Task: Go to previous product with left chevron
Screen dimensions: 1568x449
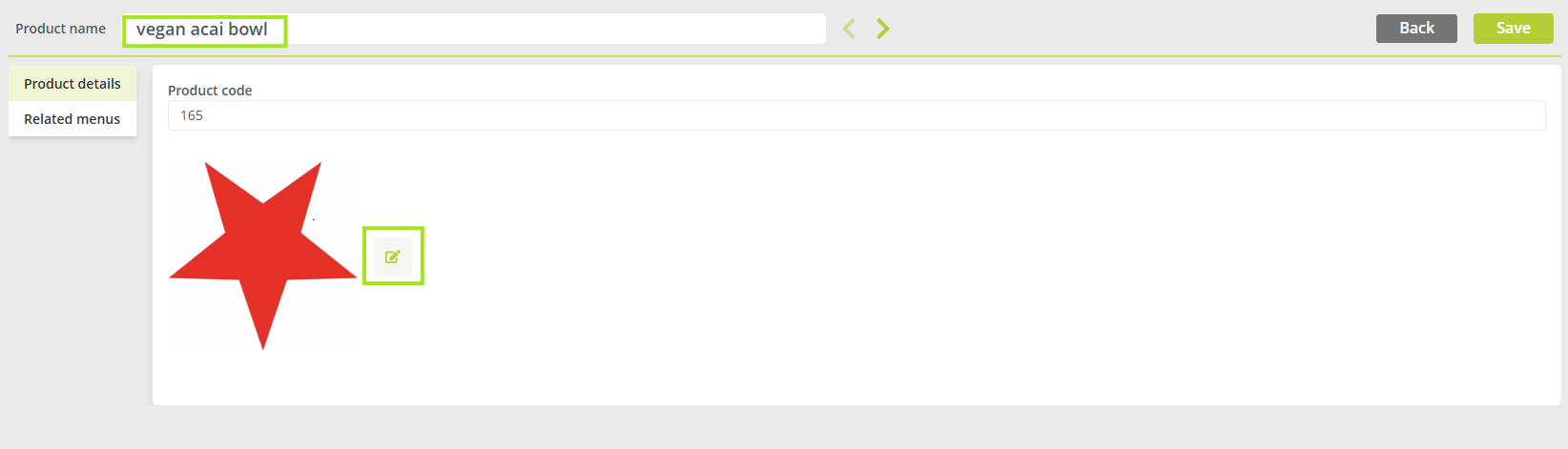Action: click(849, 29)
